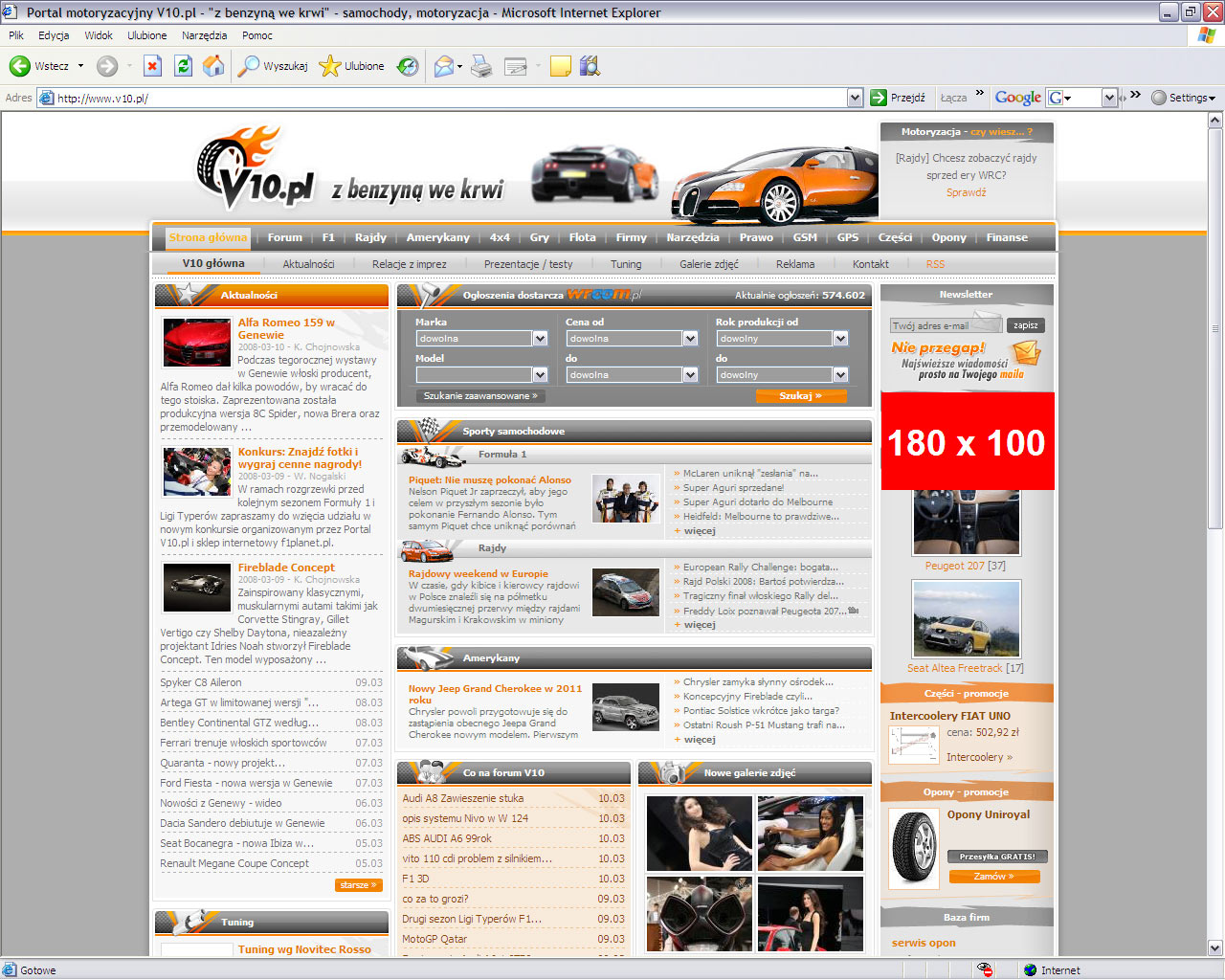Stop page loading with red X icon

pos(152,66)
